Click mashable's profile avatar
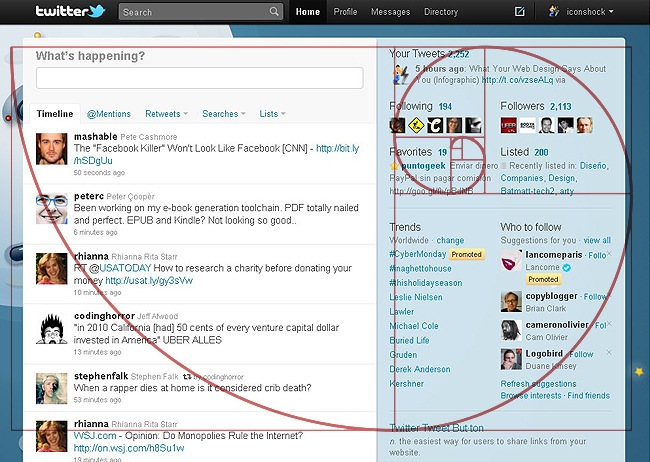The image size is (650, 462). click(52, 148)
